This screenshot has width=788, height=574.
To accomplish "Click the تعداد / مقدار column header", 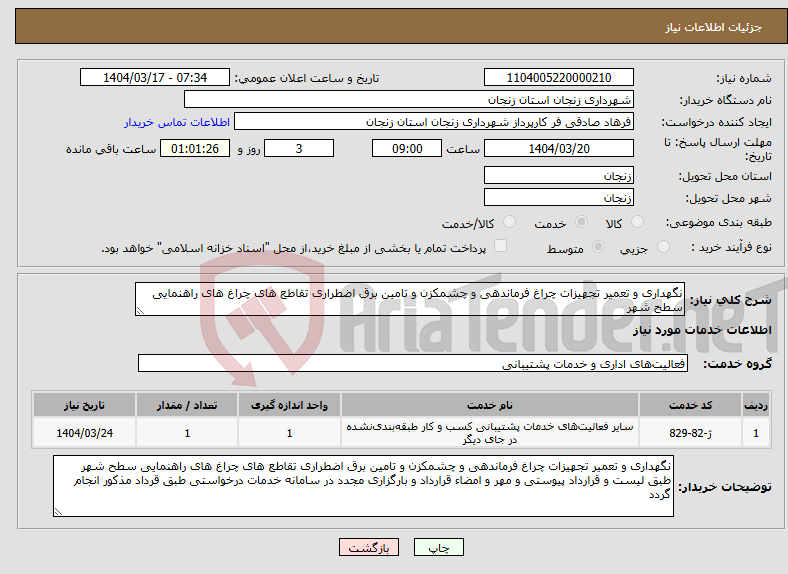I will 187,405.
